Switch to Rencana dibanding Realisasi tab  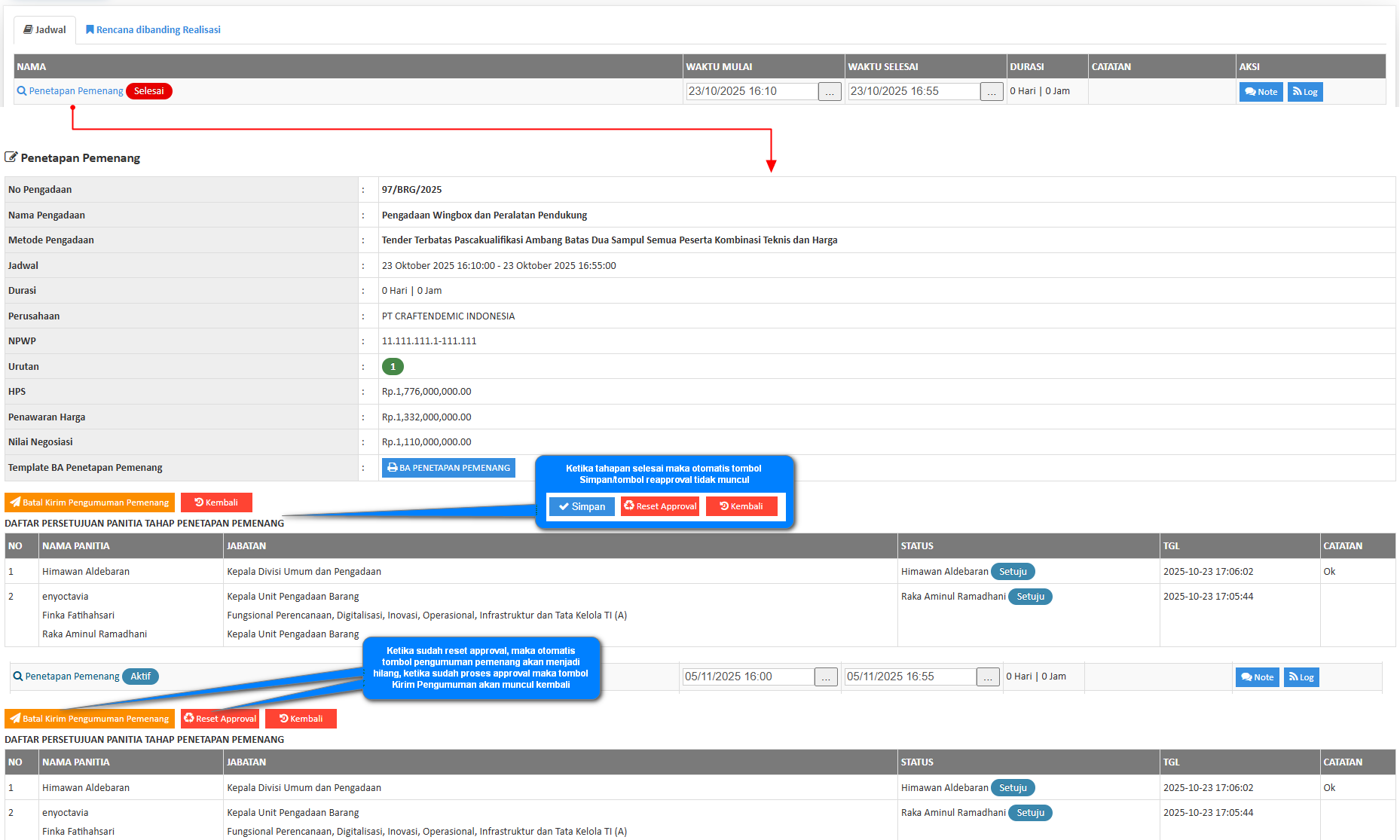[153, 30]
